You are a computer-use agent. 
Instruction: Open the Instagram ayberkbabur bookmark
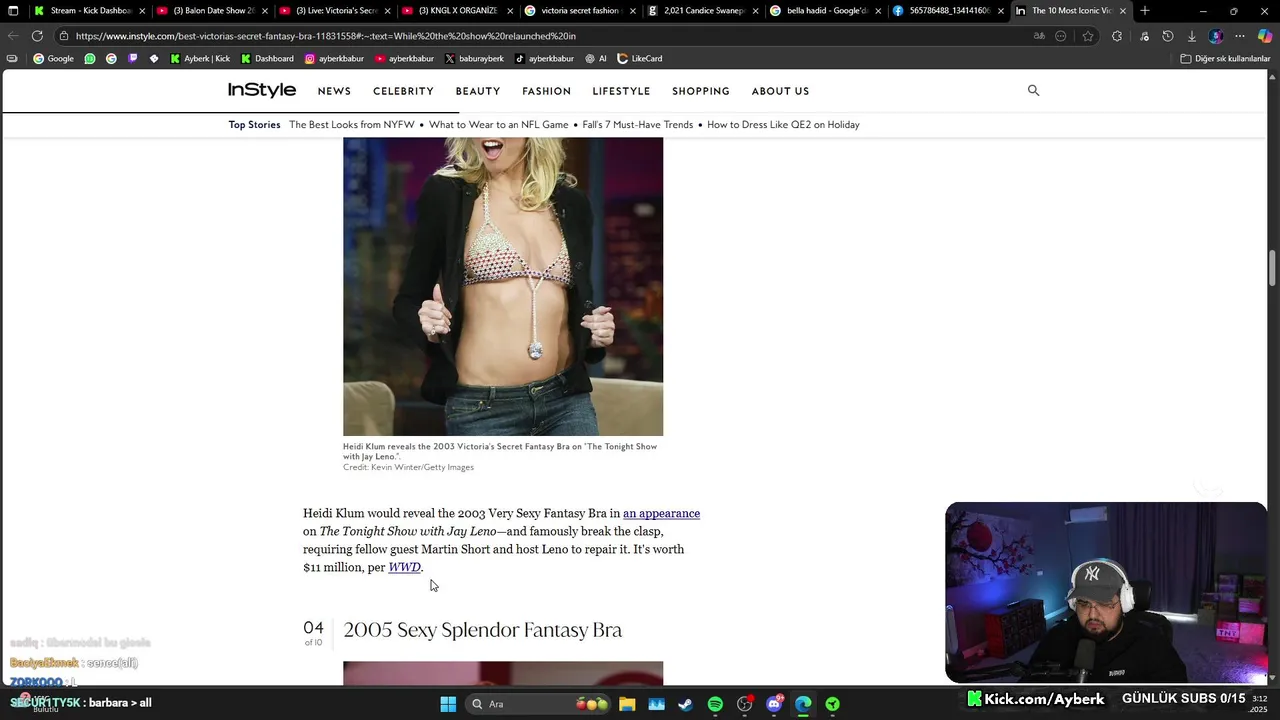click(334, 58)
